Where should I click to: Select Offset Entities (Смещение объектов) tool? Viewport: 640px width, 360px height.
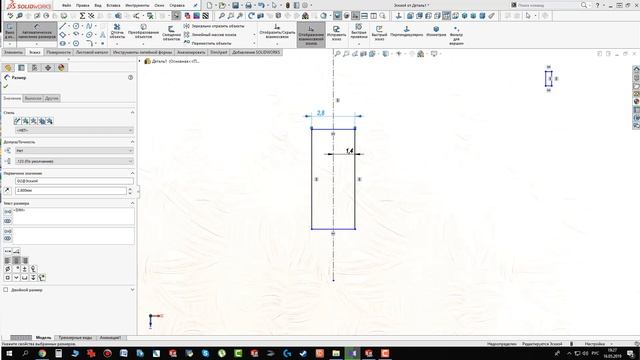click(x=171, y=33)
